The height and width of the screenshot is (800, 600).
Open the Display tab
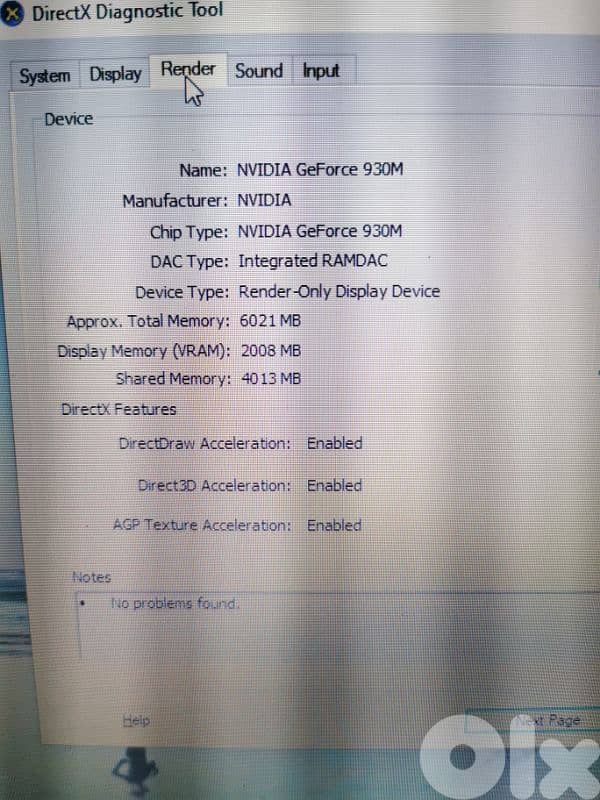[115, 74]
